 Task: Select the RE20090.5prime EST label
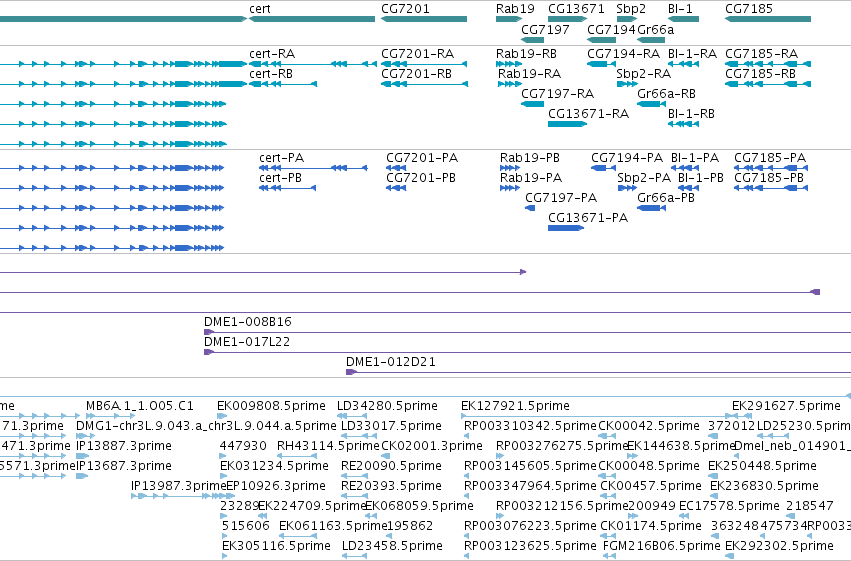click(x=391, y=466)
